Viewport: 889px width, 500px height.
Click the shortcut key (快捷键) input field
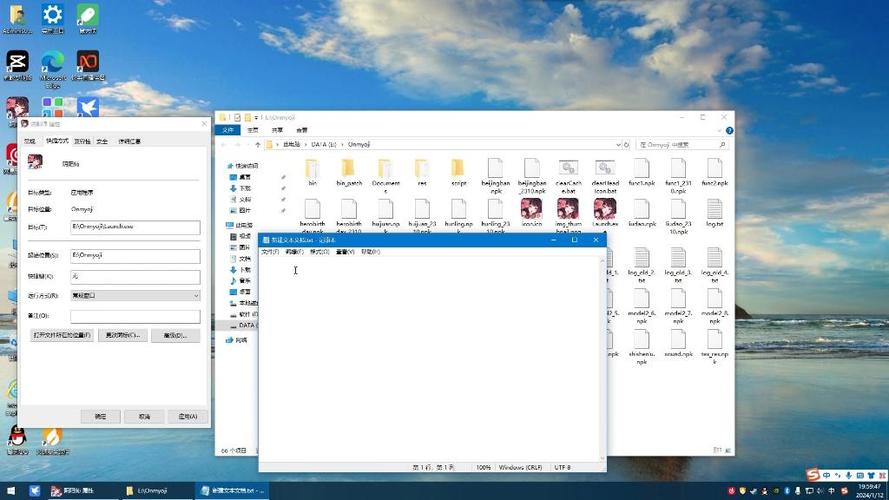[135, 276]
